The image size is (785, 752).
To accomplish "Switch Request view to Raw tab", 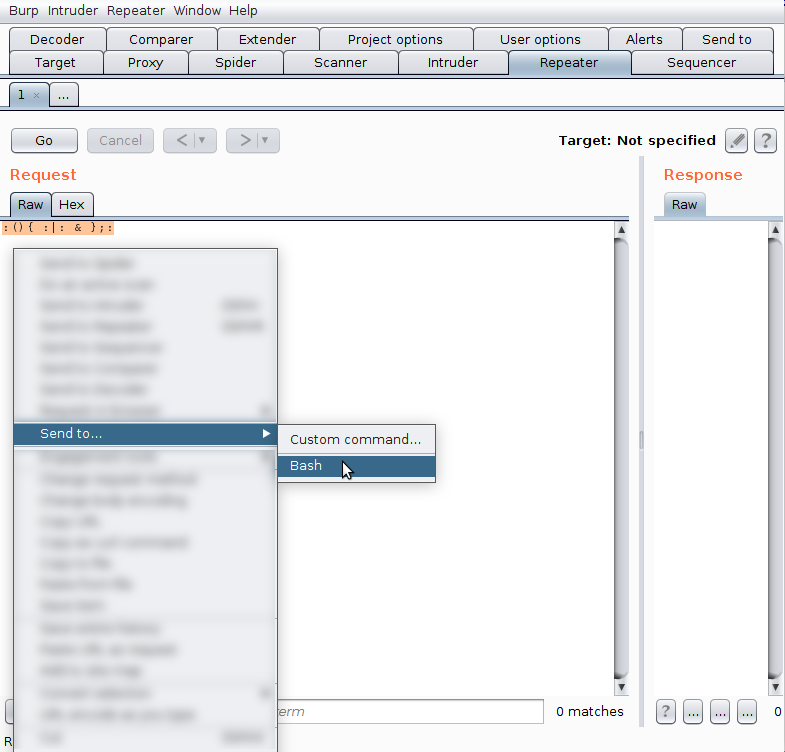I will click(x=31, y=205).
